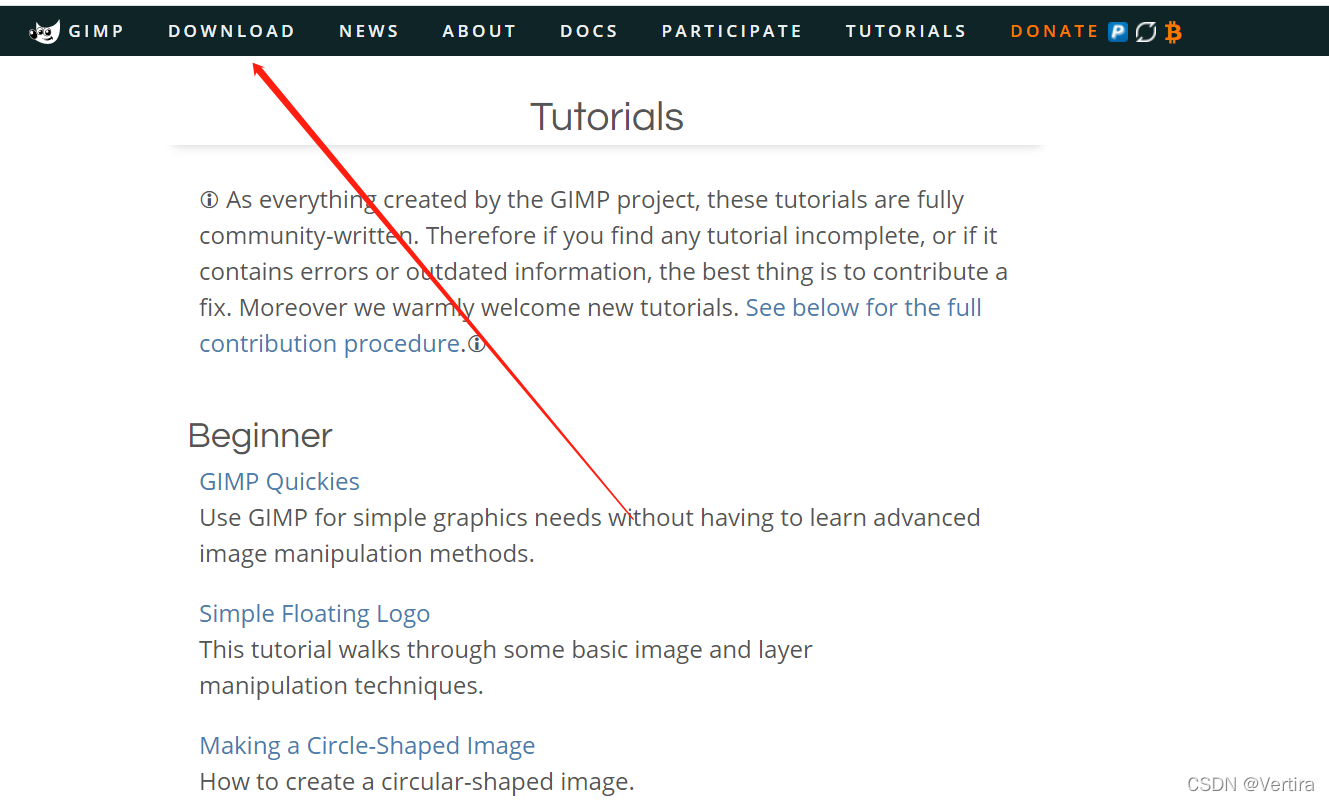This screenshot has width=1329, height=801.
Task: Open the Simple Floating Logo tutorial
Action: (x=314, y=613)
